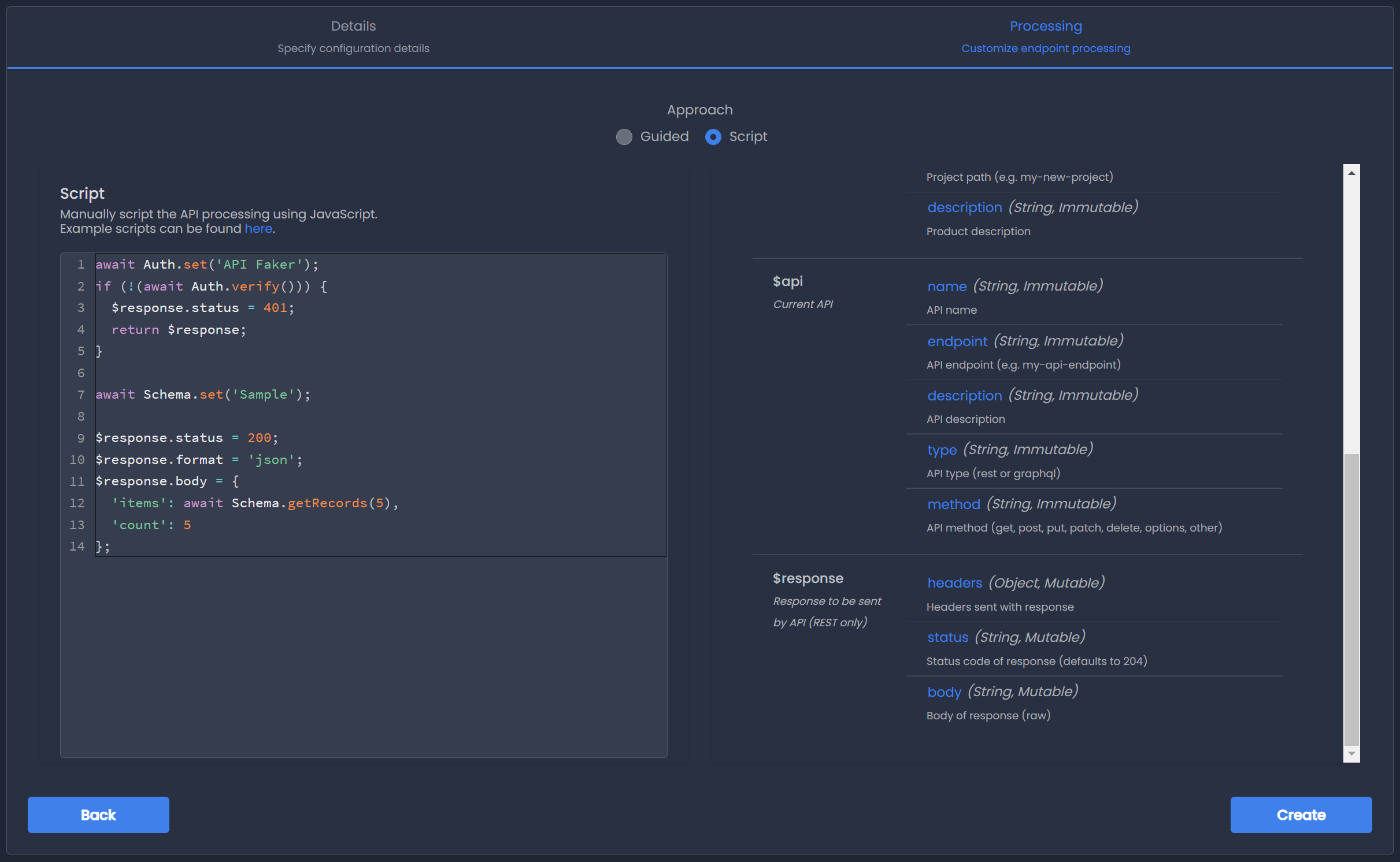Click the $api endpoint property link
This screenshot has width=1400, height=862.
click(957, 341)
